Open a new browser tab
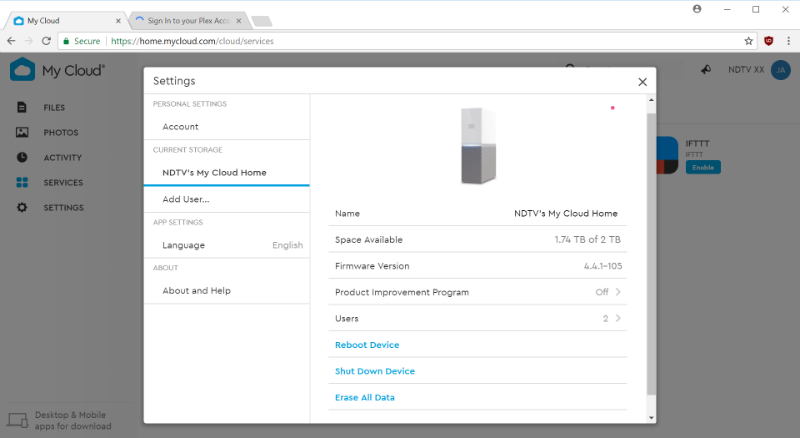Image resolution: width=800 pixels, height=438 pixels. pyautogui.click(x=262, y=21)
